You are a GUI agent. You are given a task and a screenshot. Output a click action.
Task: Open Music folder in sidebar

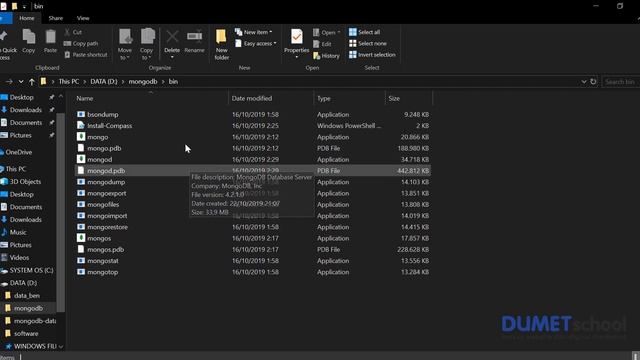point(18,232)
